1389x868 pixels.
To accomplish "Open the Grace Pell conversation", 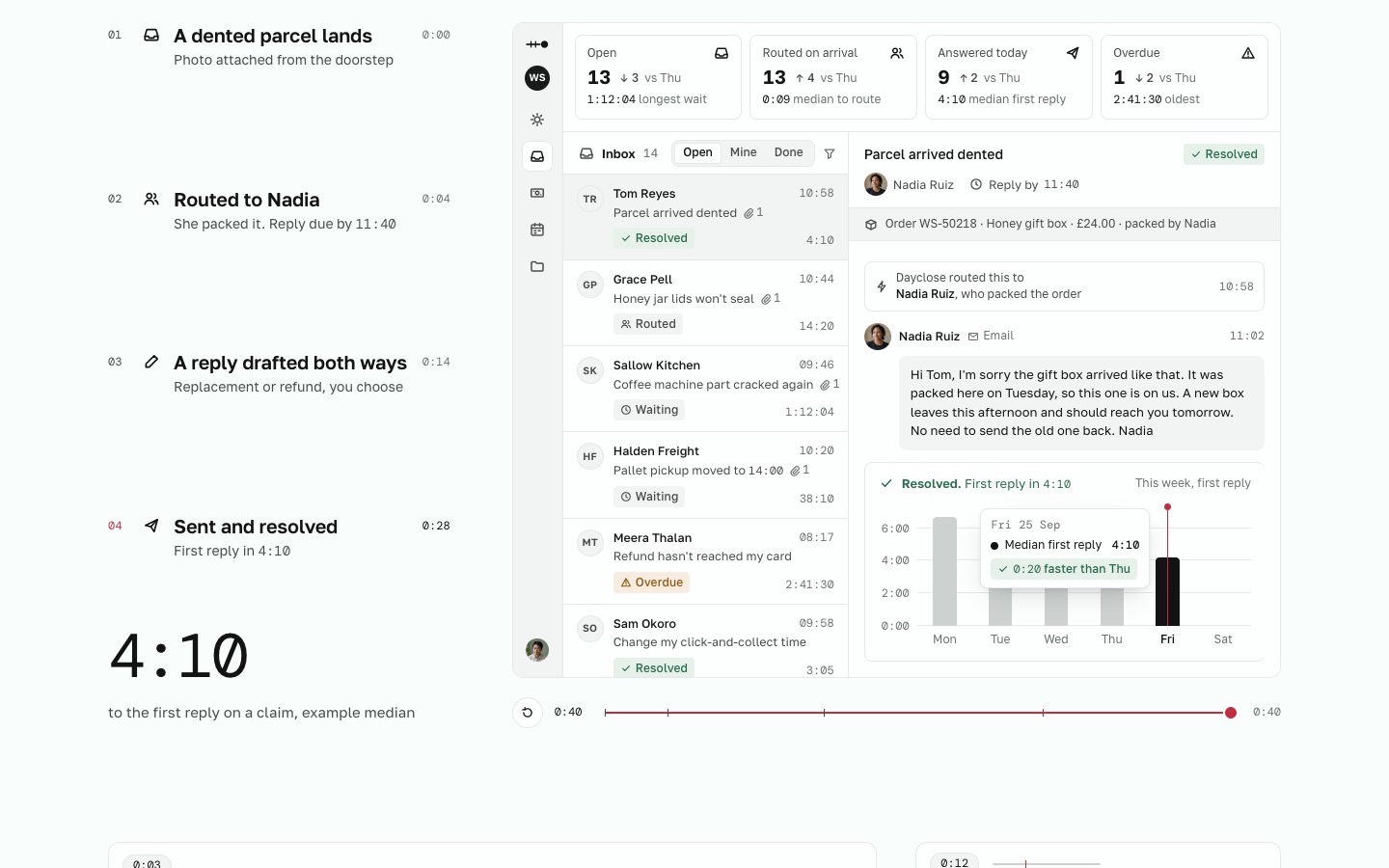I will pyautogui.click(x=705, y=303).
